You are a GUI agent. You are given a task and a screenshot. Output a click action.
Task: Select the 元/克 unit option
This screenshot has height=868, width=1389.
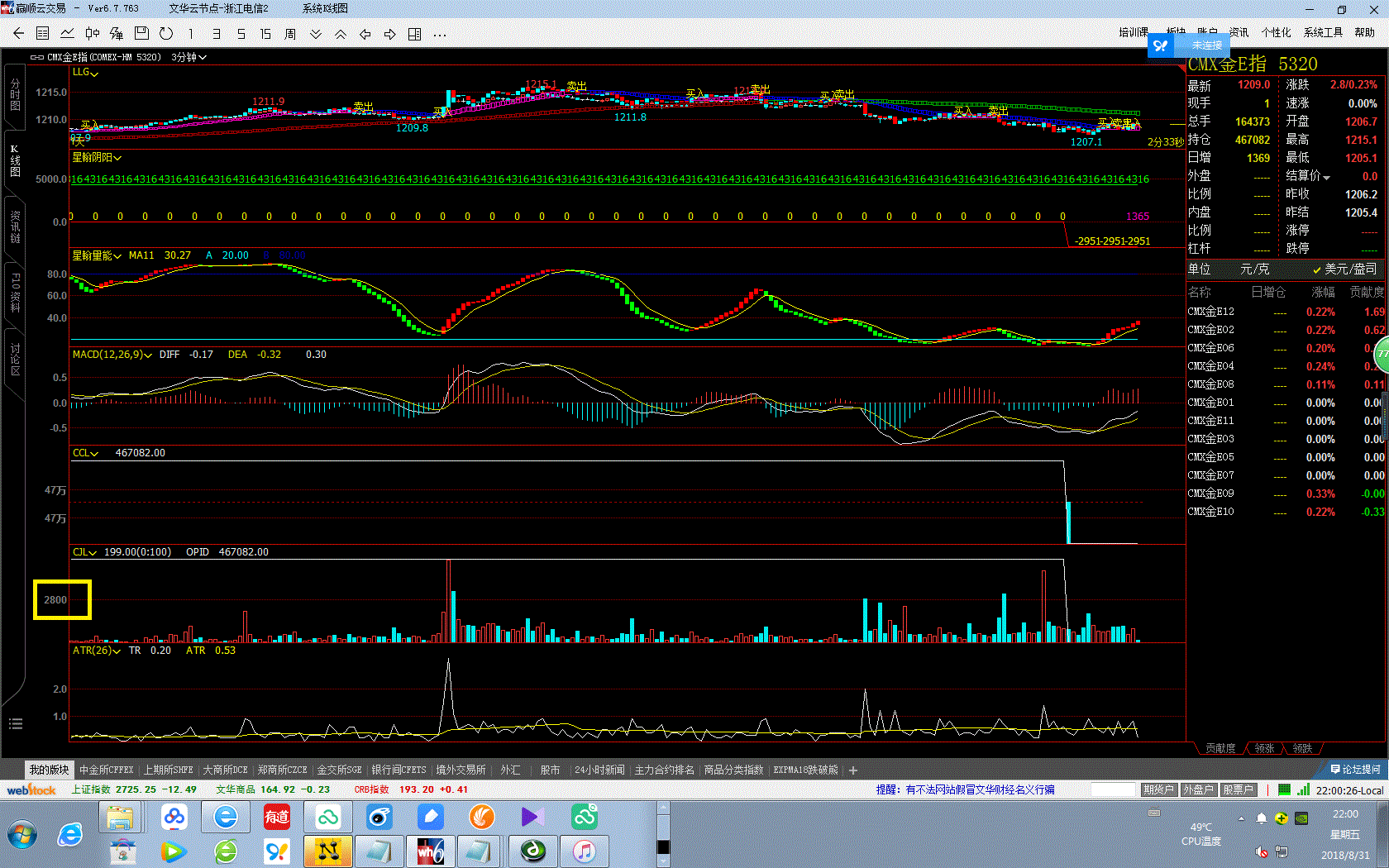[x=1254, y=269]
